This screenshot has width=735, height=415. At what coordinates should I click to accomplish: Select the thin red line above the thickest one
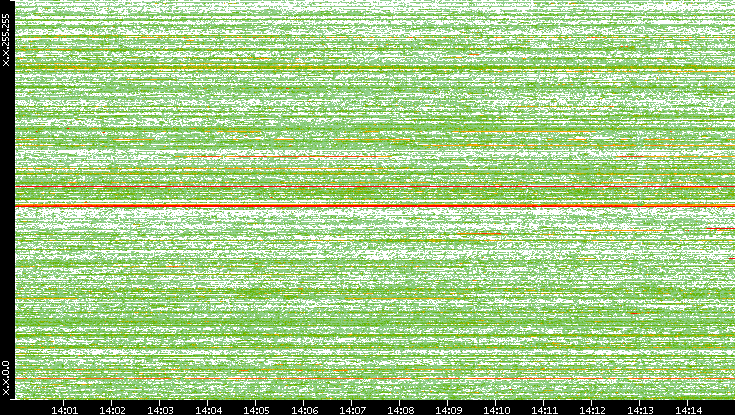click(375, 187)
